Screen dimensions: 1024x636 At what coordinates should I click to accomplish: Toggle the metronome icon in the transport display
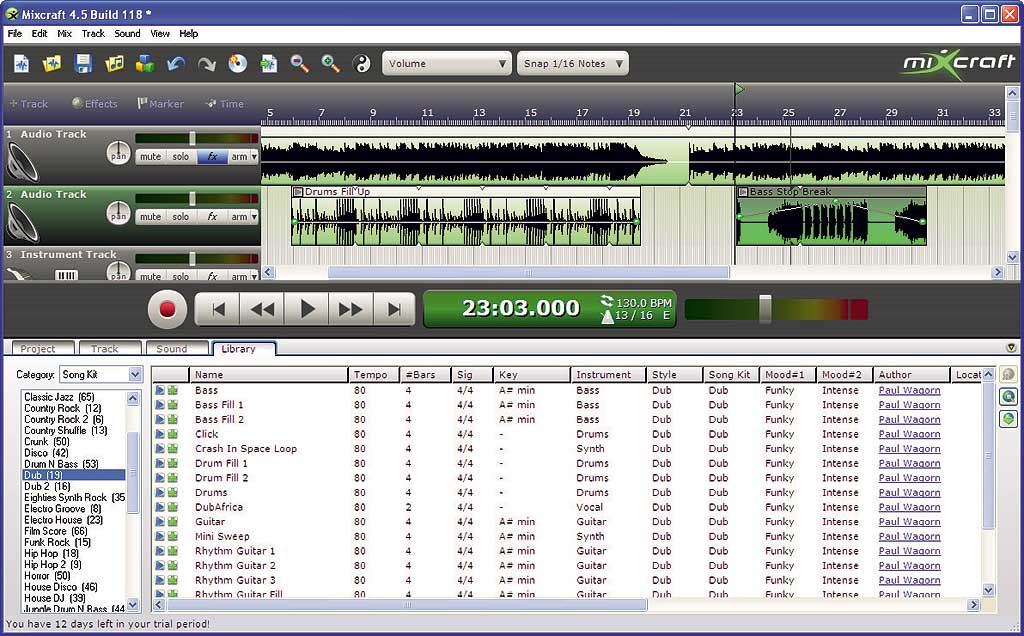(607, 317)
